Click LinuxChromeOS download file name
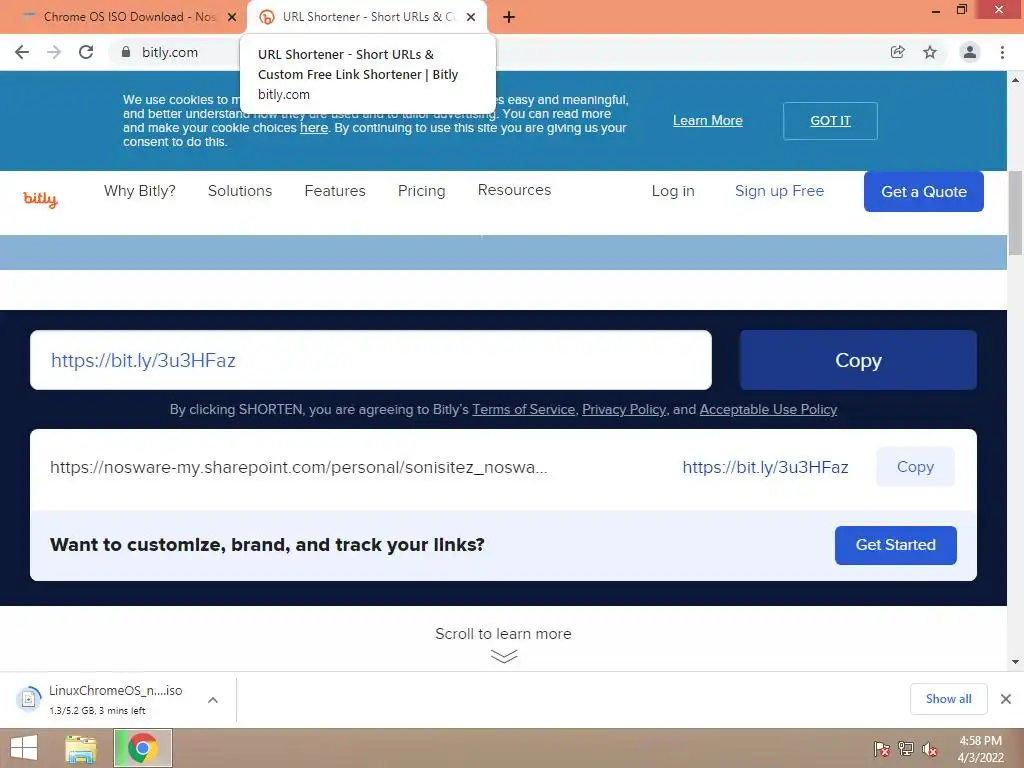 116,690
